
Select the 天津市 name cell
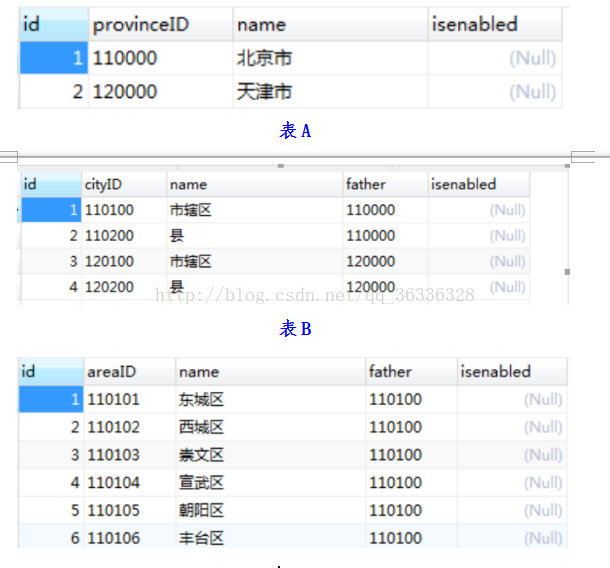330,92
